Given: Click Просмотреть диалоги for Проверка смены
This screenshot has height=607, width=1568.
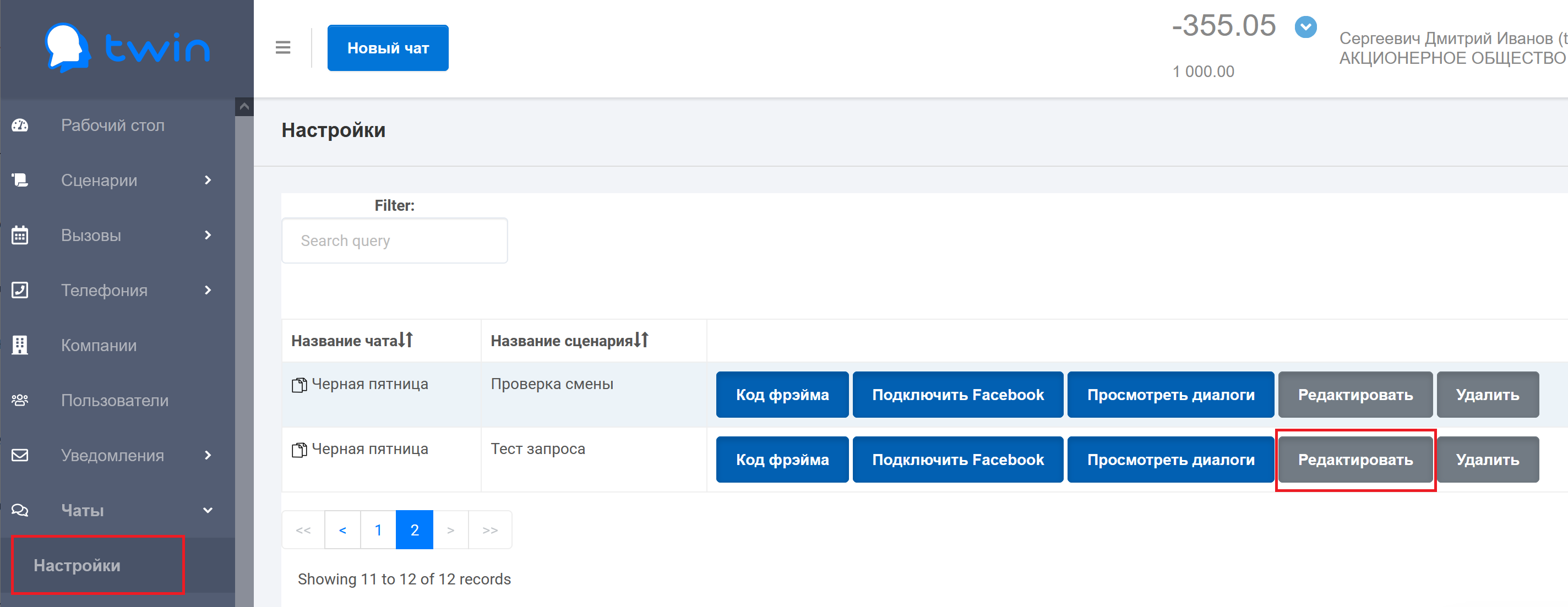Looking at the screenshot, I should (x=1170, y=395).
